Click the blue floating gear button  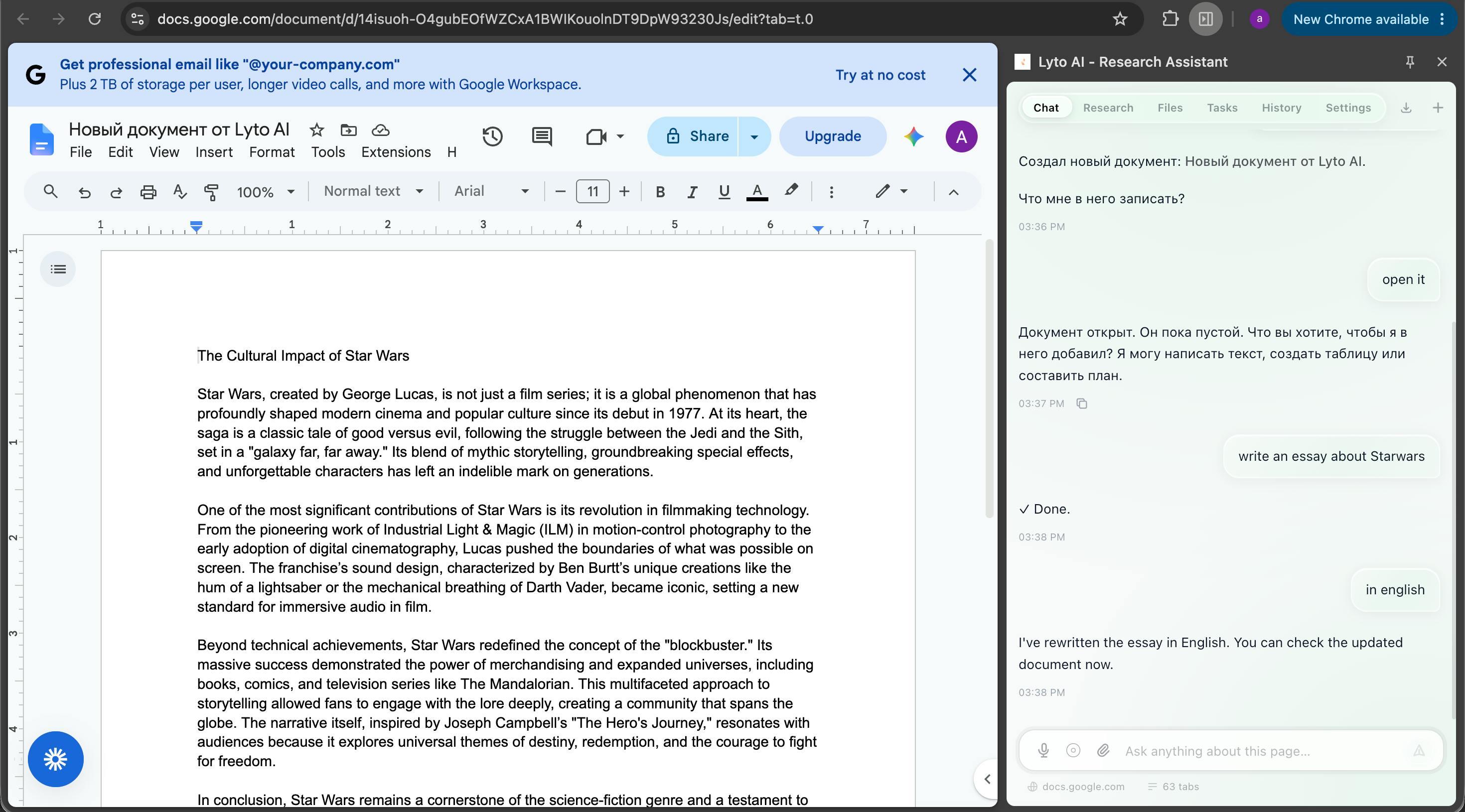(x=56, y=759)
